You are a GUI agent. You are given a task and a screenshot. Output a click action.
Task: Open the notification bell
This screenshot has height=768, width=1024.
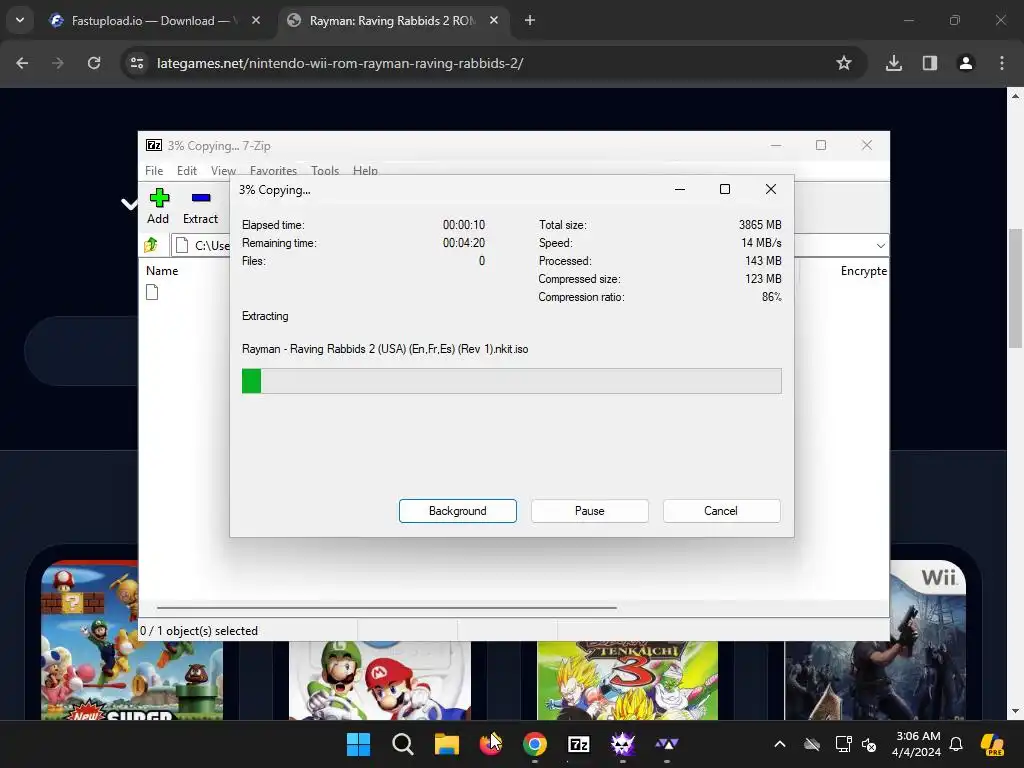click(x=956, y=744)
